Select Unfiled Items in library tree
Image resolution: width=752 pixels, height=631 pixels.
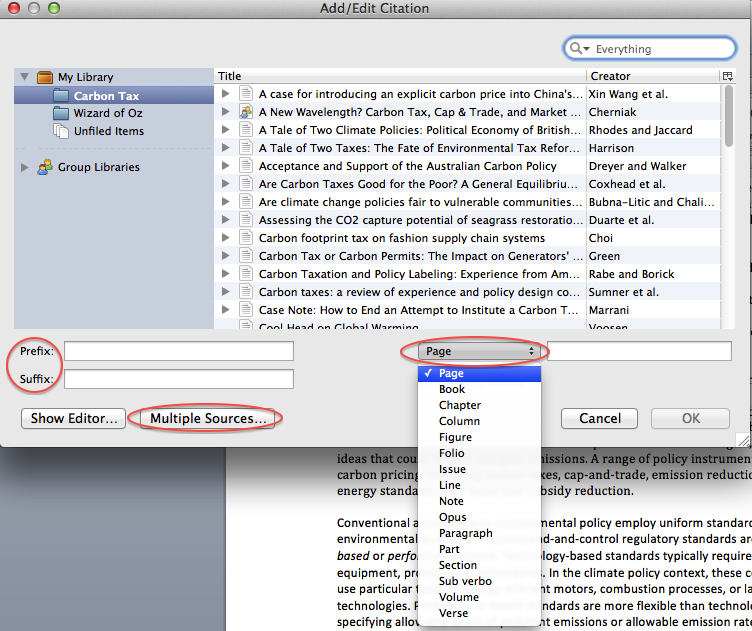[114, 131]
